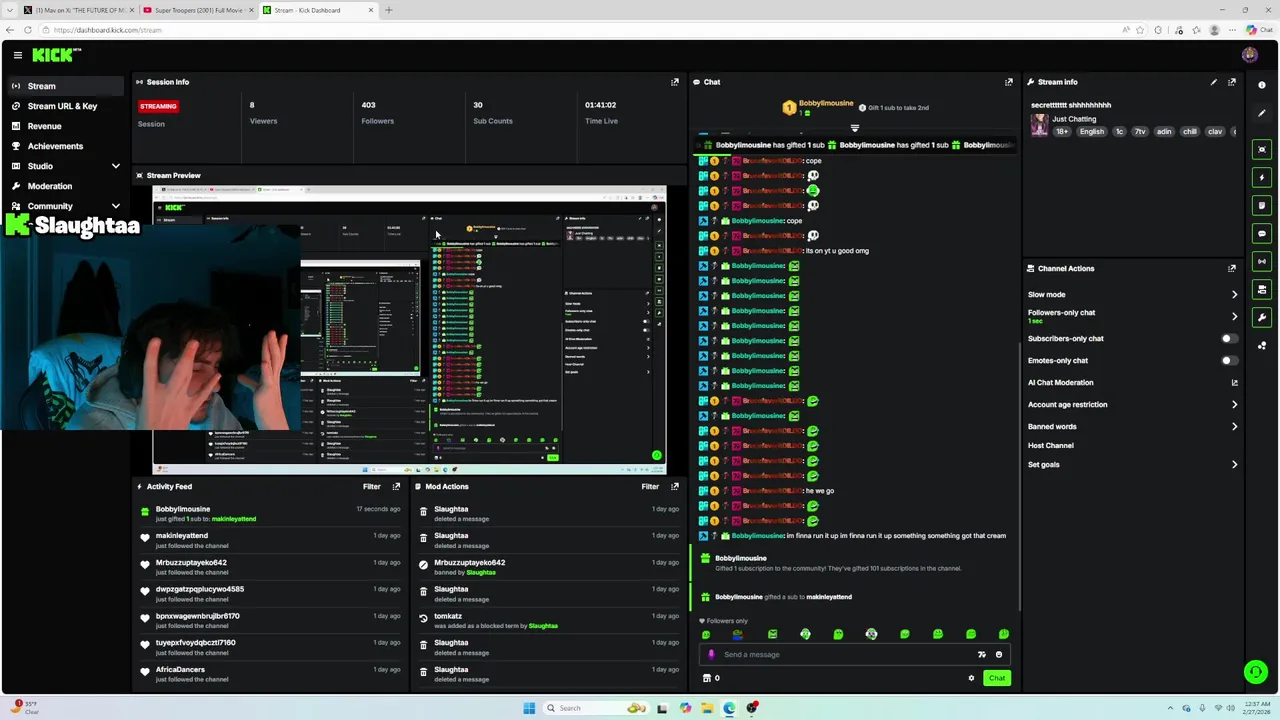The height and width of the screenshot is (720, 1280).
Task: Click the three-dots cluster icon in right sidebar
Action: [1262, 345]
